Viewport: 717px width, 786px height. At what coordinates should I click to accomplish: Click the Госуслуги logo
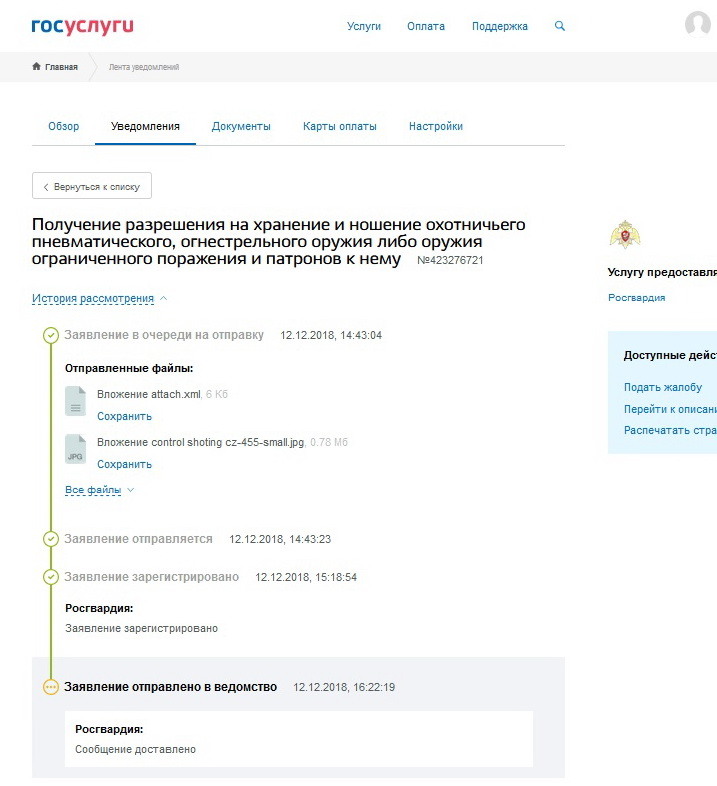[x=82, y=26]
